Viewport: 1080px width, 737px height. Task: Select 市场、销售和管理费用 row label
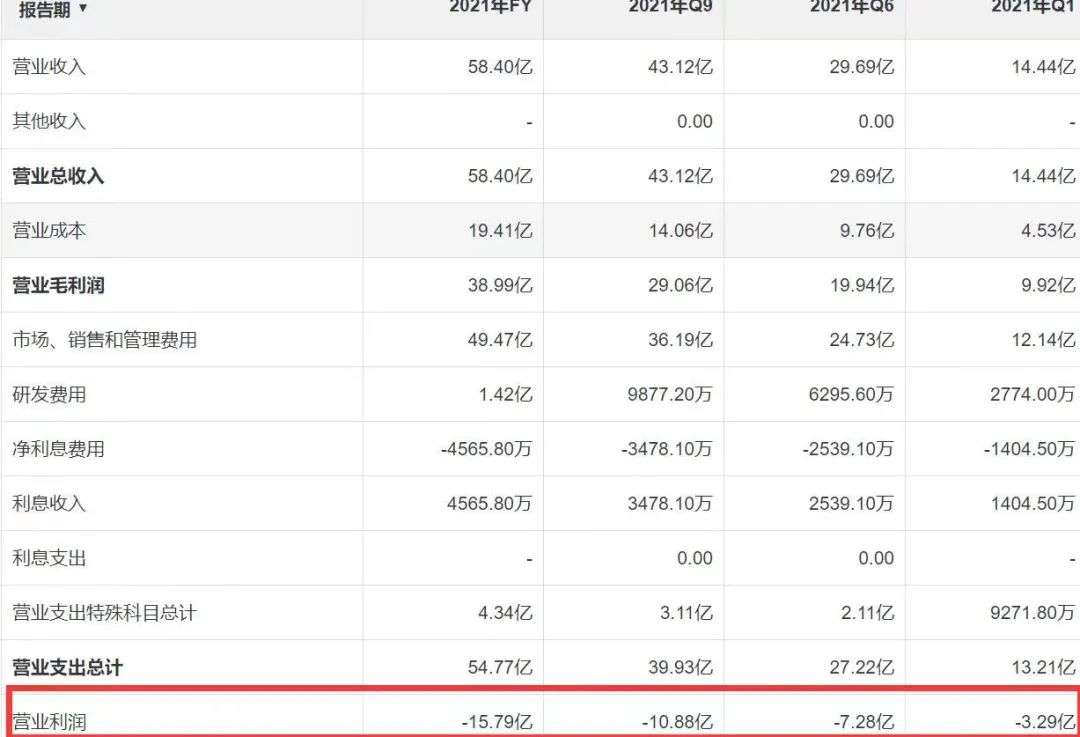[104, 340]
